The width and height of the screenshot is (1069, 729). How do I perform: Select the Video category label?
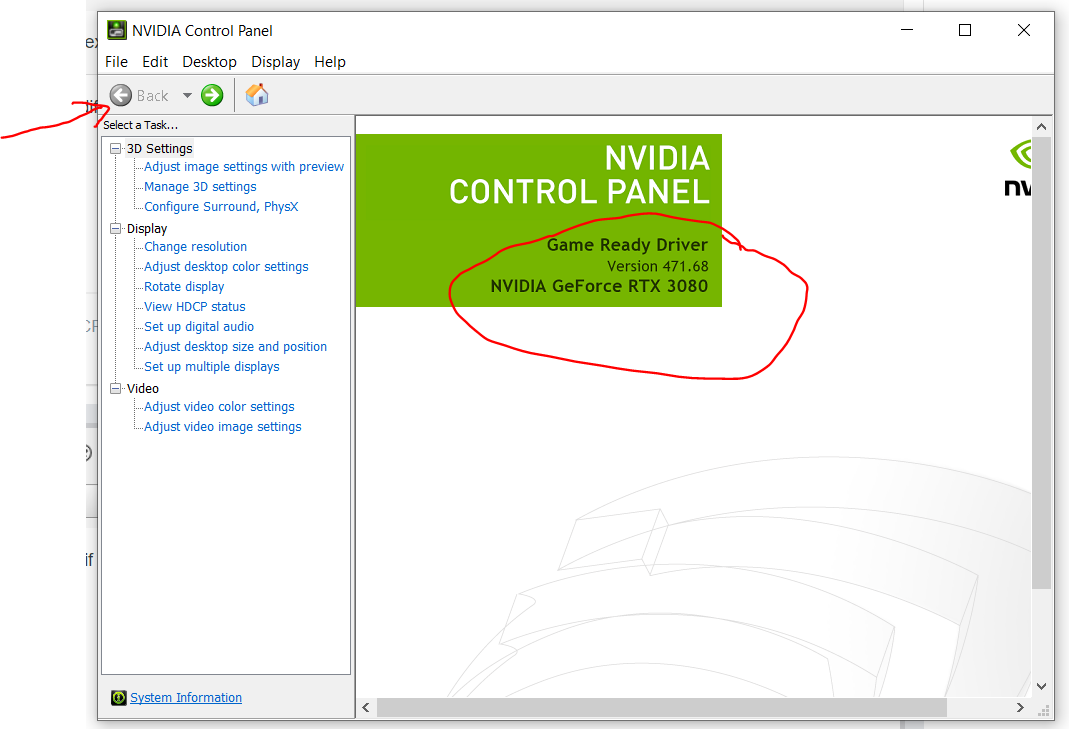point(142,388)
